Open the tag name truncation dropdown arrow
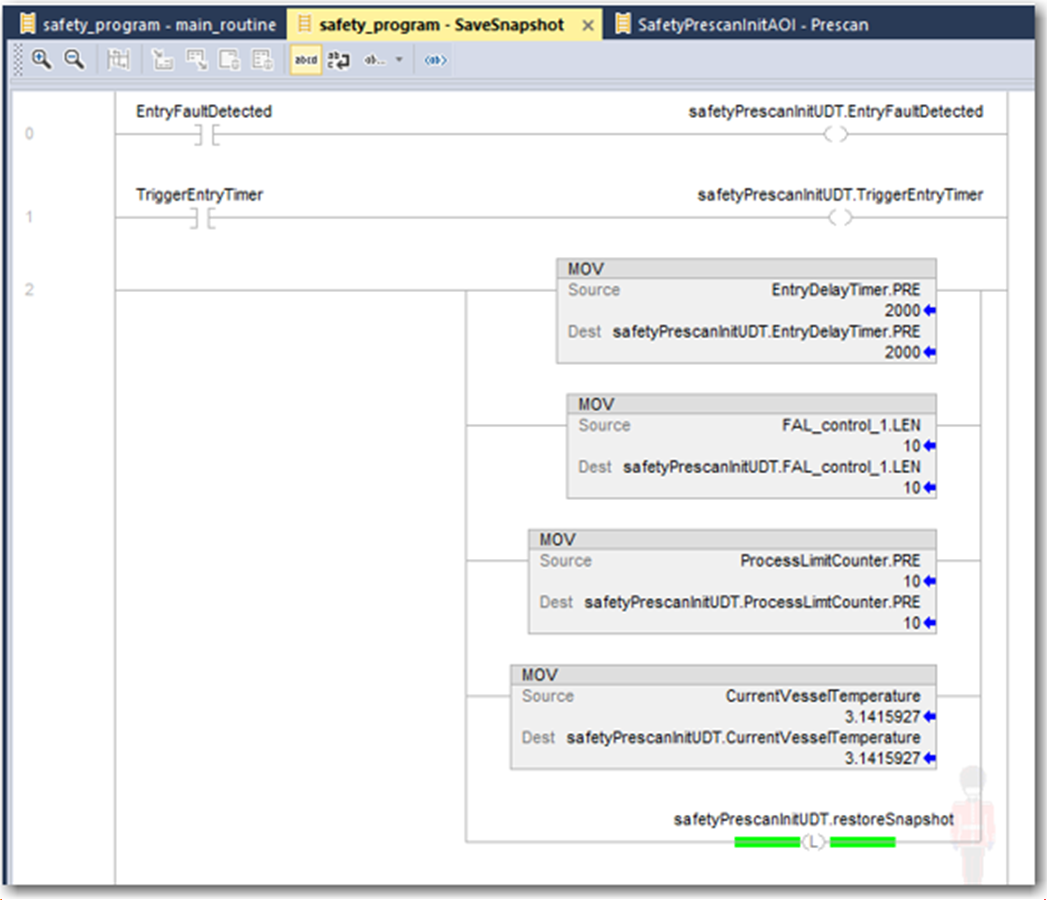The image size is (1047, 900). pyautogui.click(x=398, y=60)
